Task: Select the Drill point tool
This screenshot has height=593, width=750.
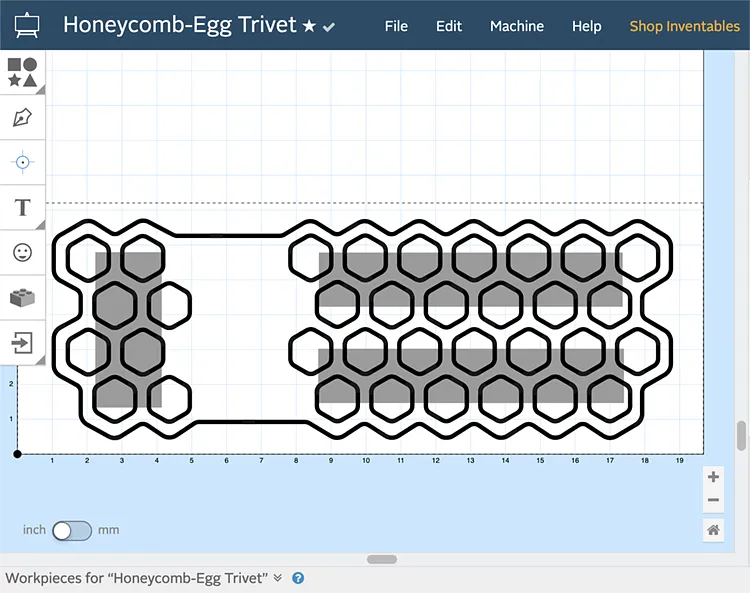Action: 22,162
